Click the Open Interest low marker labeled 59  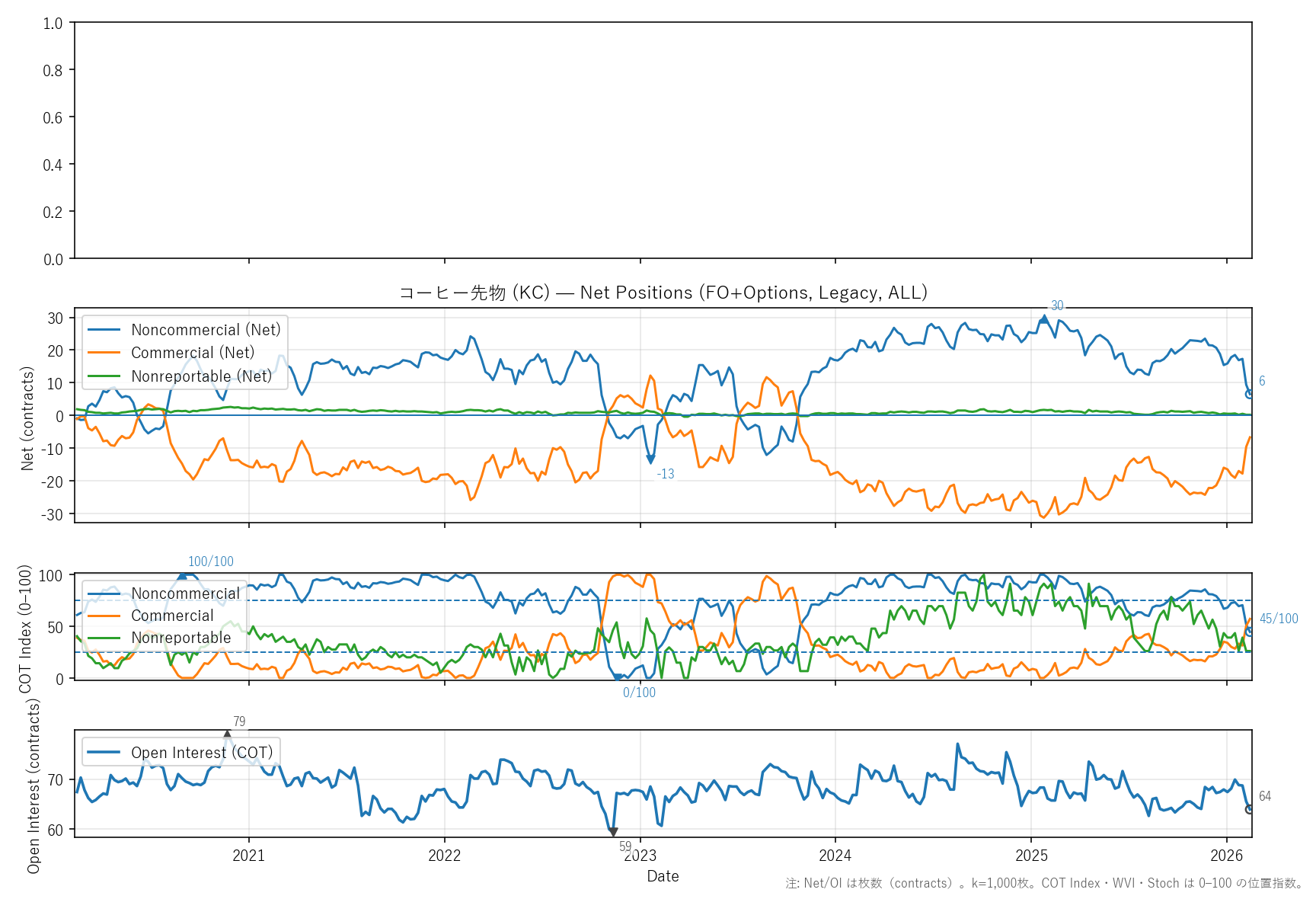pyautogui.click(x=613, y=832)
